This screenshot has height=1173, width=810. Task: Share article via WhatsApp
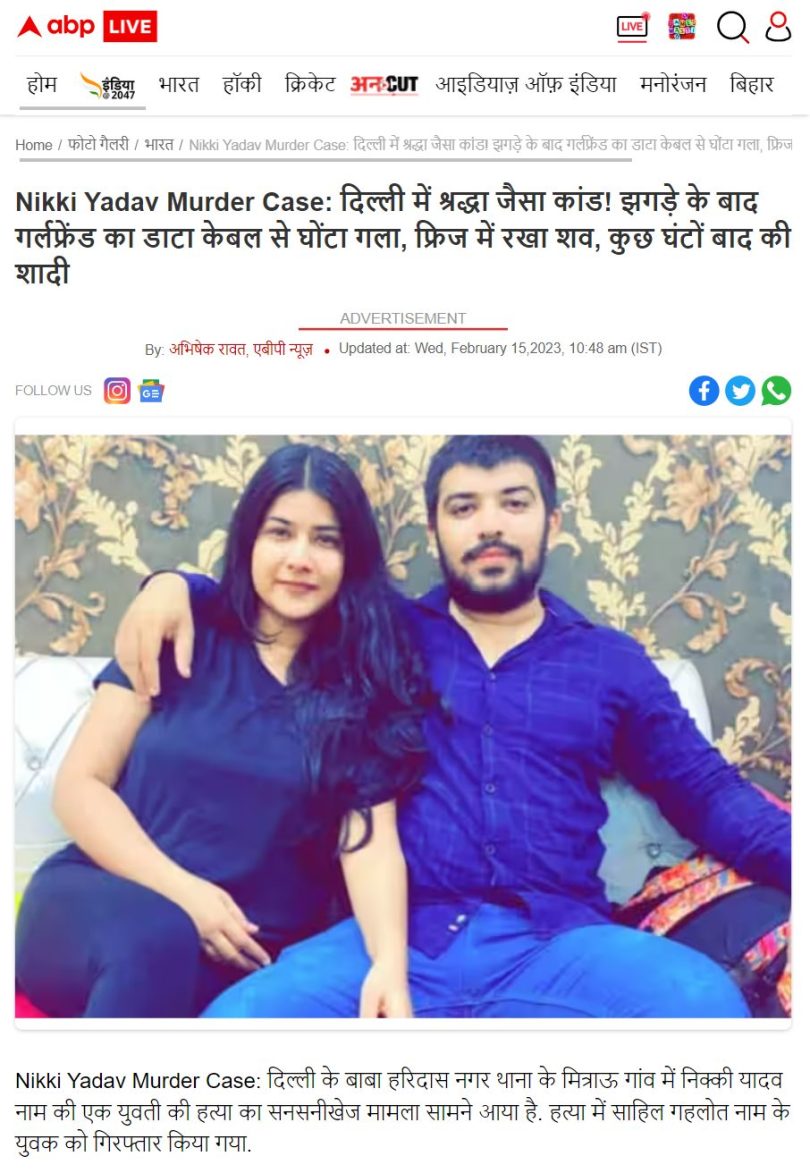[776, 391]
